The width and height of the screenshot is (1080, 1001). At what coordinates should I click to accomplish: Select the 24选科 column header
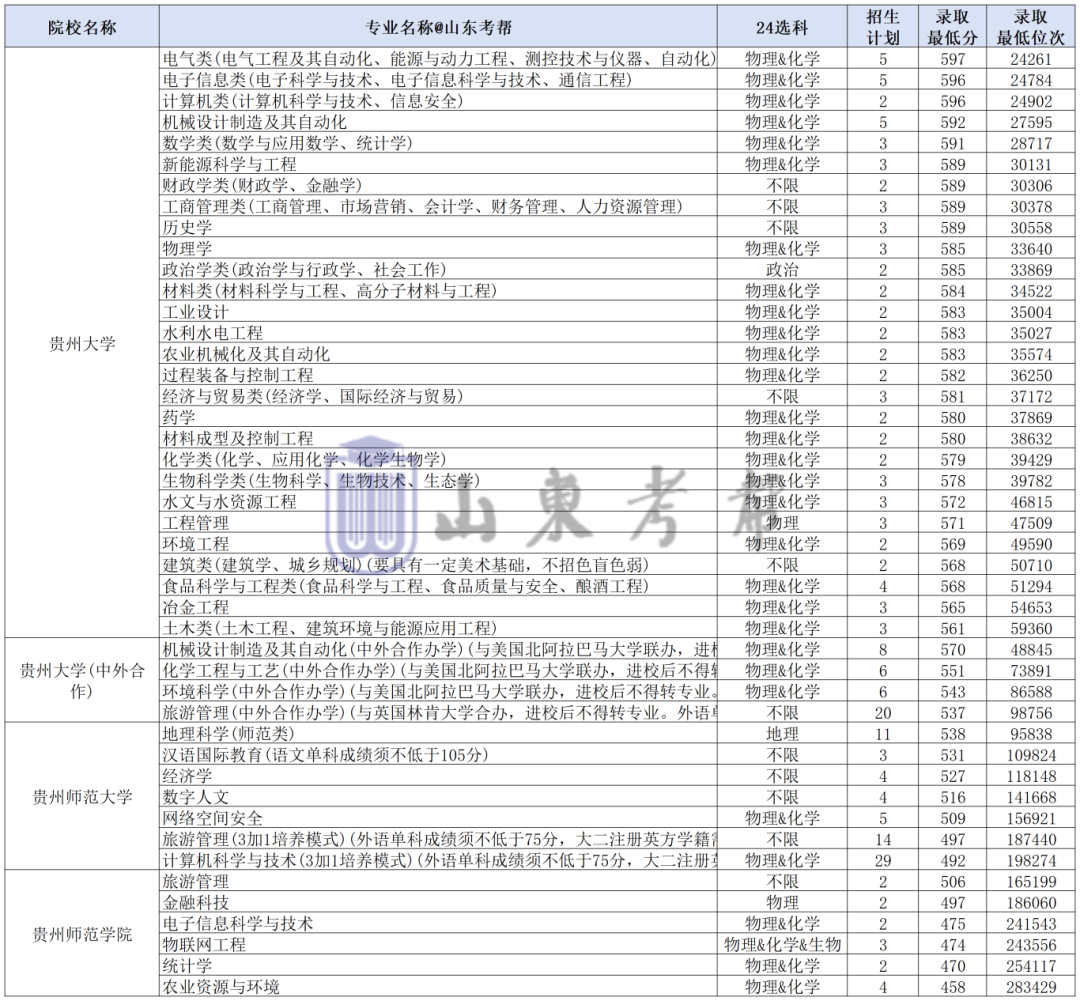click(782, 28)
